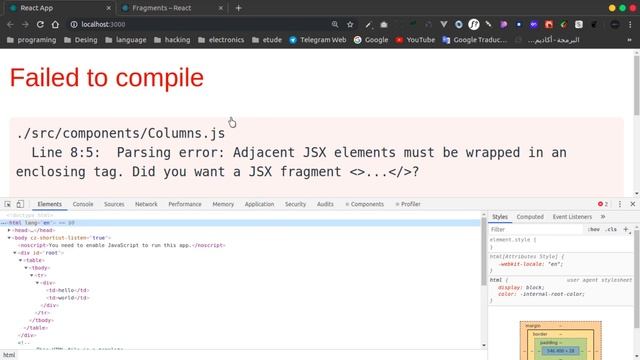Switch to the Application tab
Screen dimensions: 640x360
[259, 204]
